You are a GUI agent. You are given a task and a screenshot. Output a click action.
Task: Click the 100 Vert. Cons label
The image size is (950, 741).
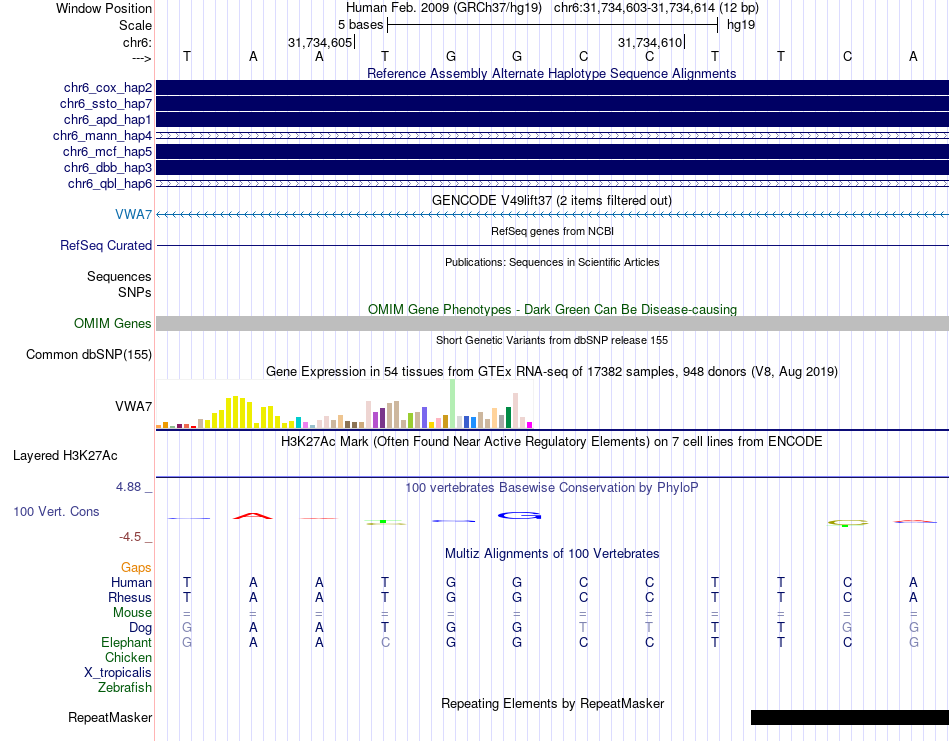pyautogui.click(x=56, y=511)
